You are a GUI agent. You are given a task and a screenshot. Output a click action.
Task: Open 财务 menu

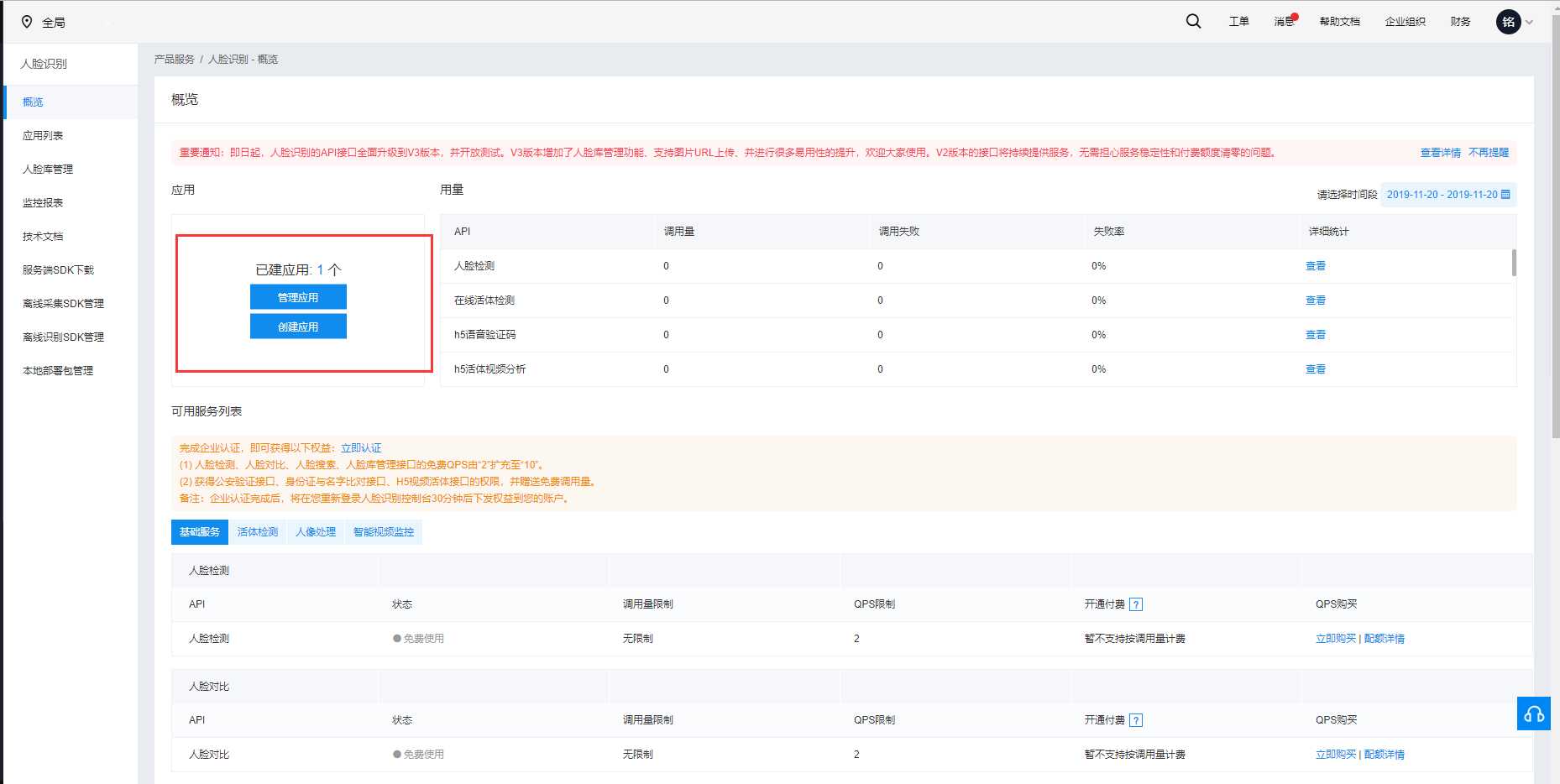point(1460,22)
